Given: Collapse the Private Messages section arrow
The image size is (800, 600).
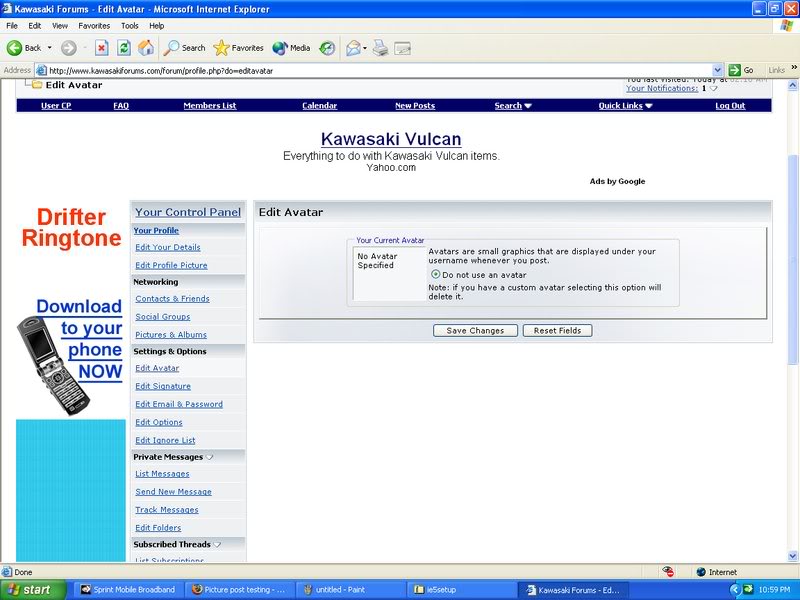Looking at the screenshot, I should [209, 457].
